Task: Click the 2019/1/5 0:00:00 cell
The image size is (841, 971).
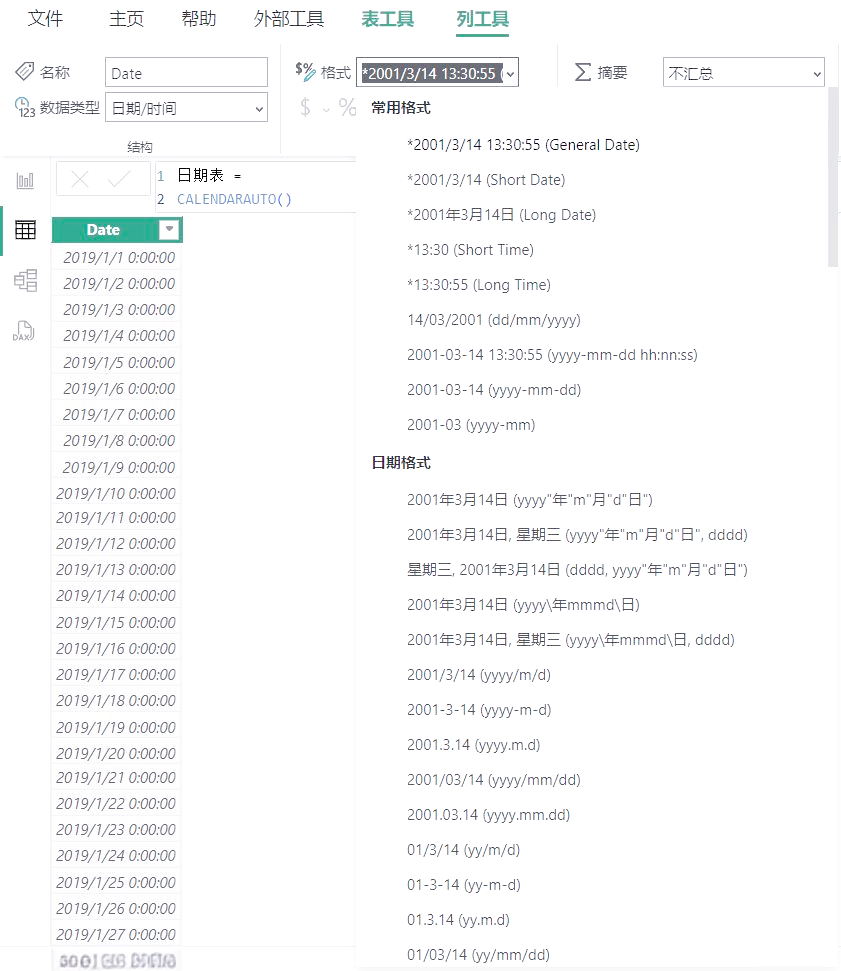Action: 116,362
